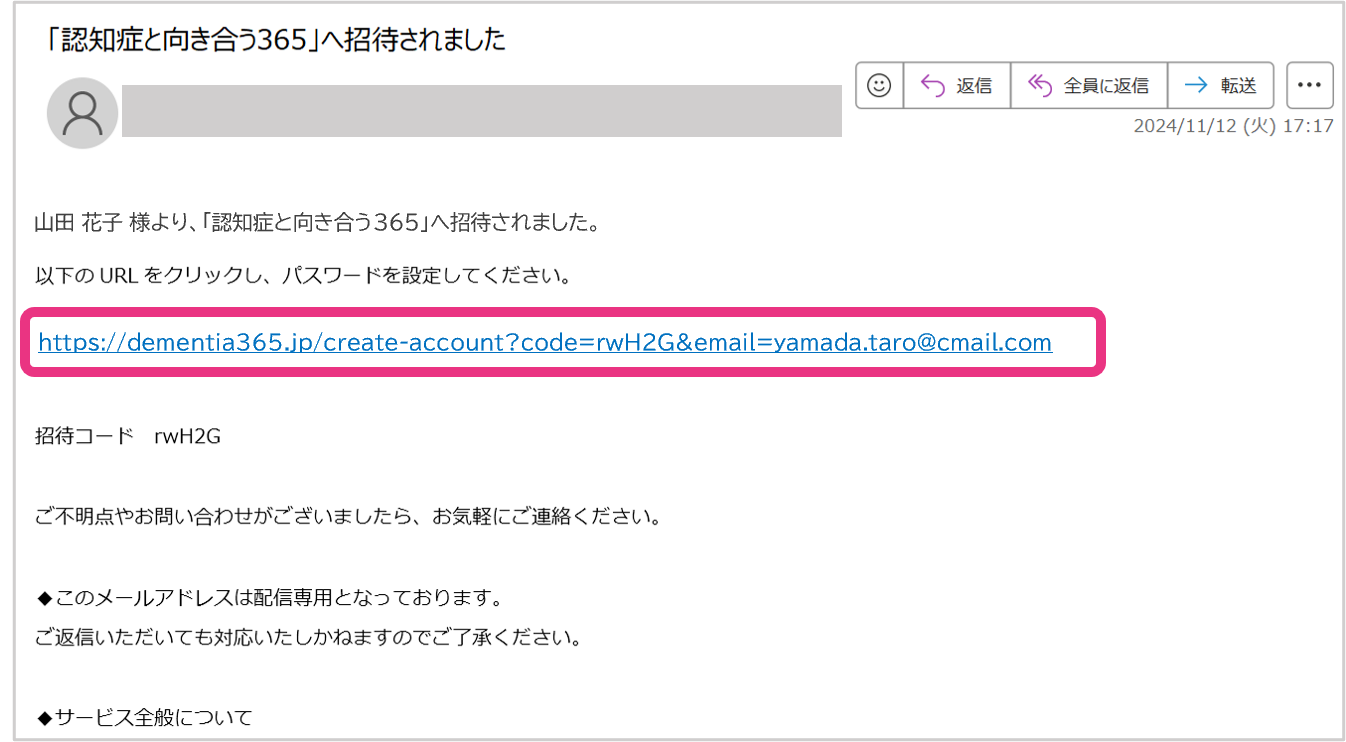This screenshot has width=1346, height=742.
Task: Click the 全員に返信 reply-all button
Action: 1088,86
